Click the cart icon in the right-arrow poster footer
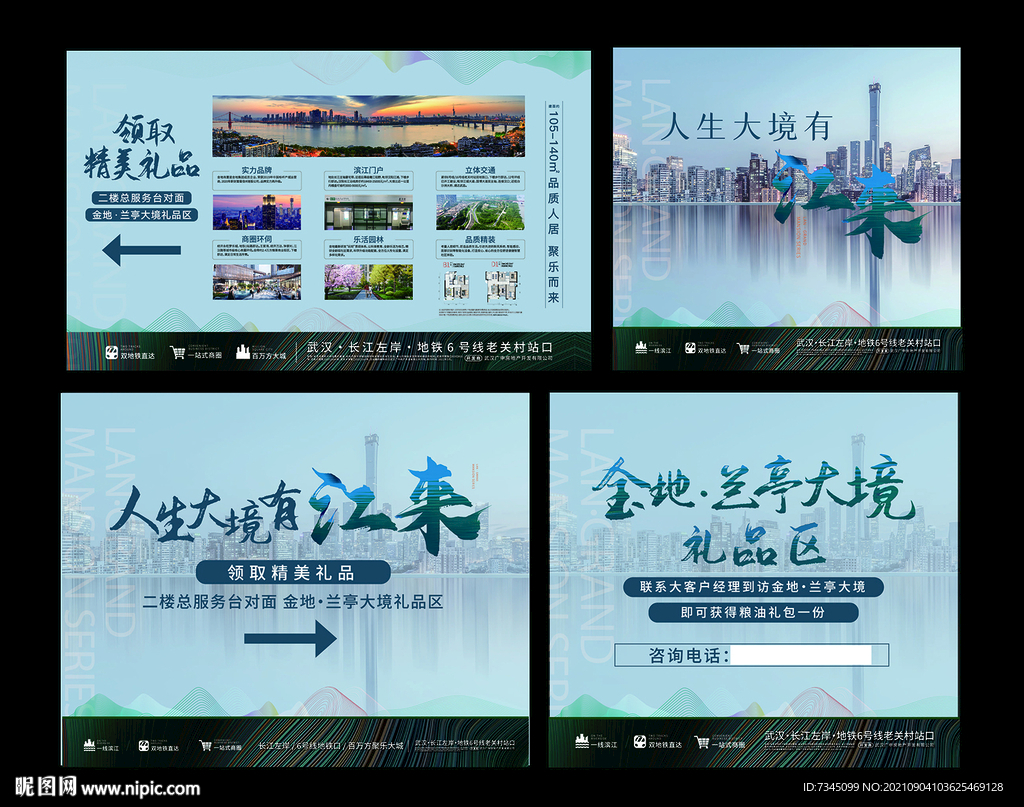The height and width of the screenshot is (807, 1024). click(205, 745)
